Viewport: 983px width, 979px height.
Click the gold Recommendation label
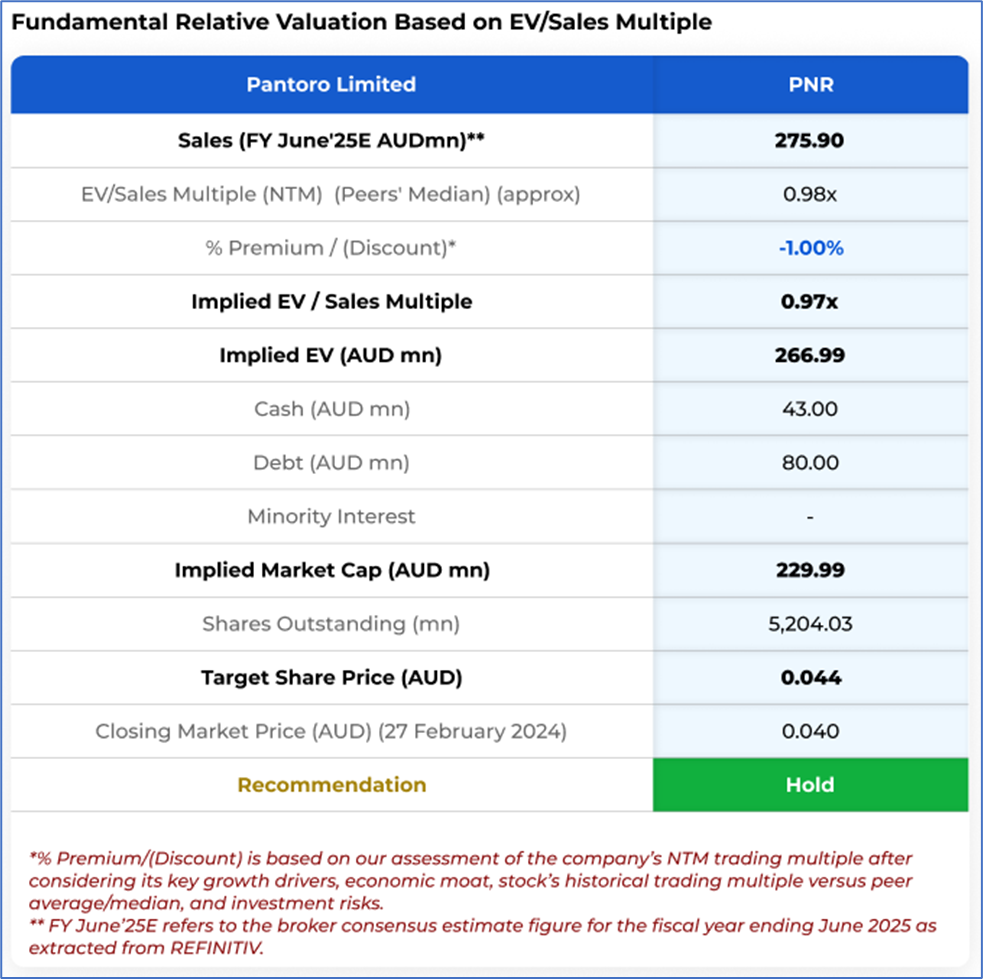[331, 785]
